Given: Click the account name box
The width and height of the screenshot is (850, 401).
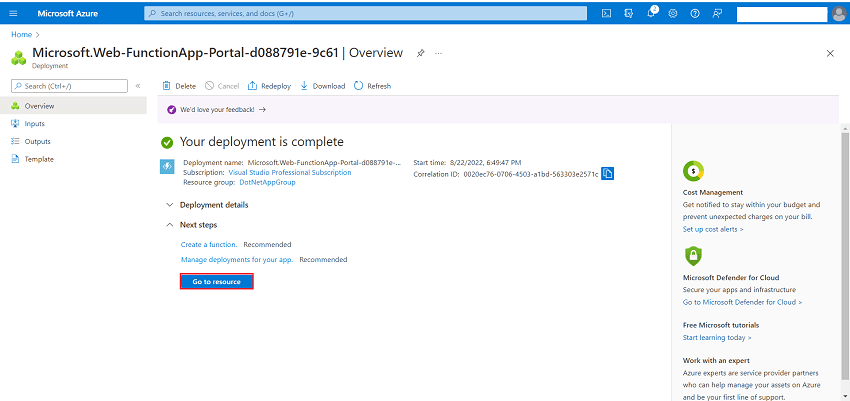Looking at the screenshot, I should coord(782,14).
